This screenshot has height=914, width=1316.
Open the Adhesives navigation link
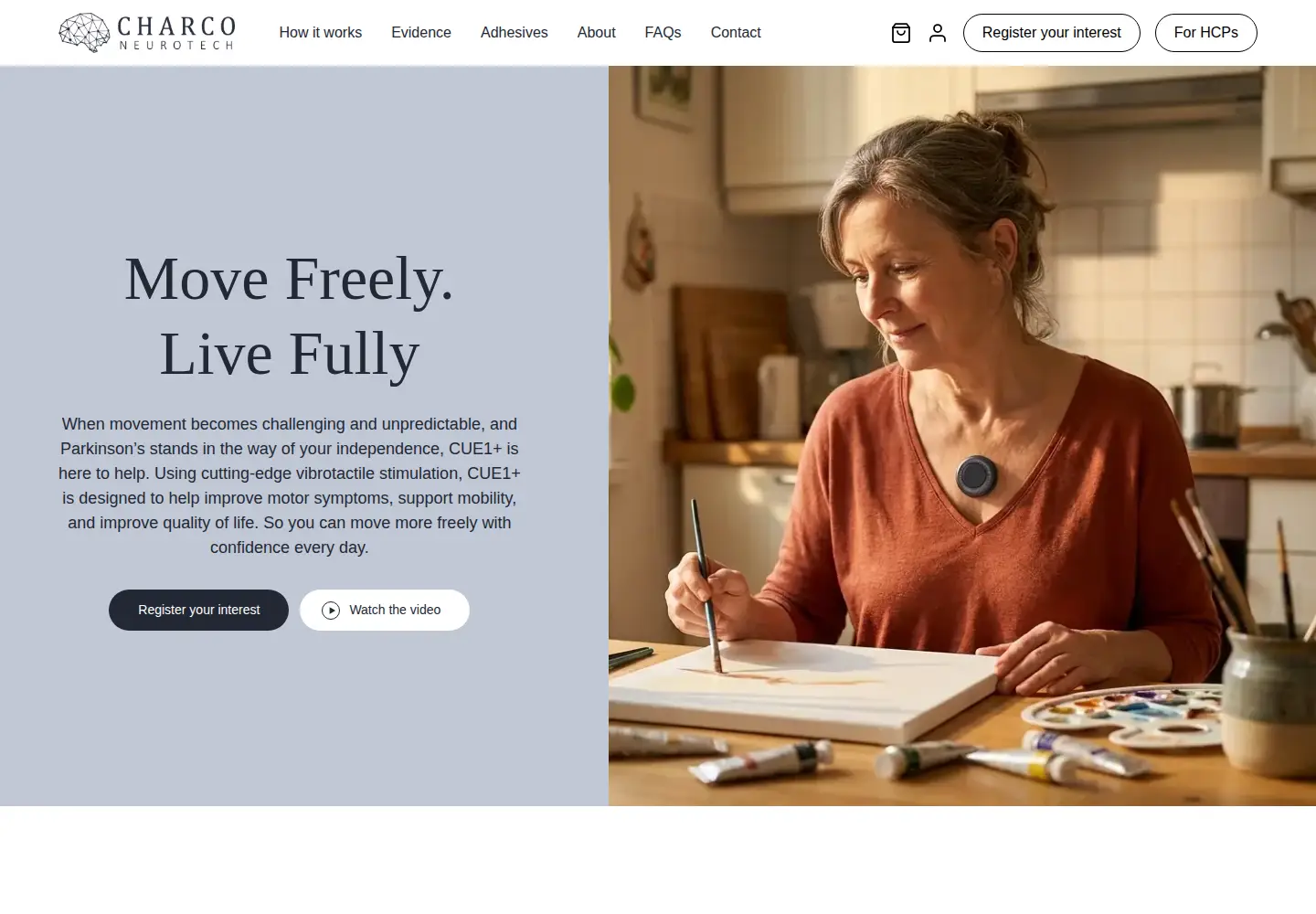click(x=515, y=33)
